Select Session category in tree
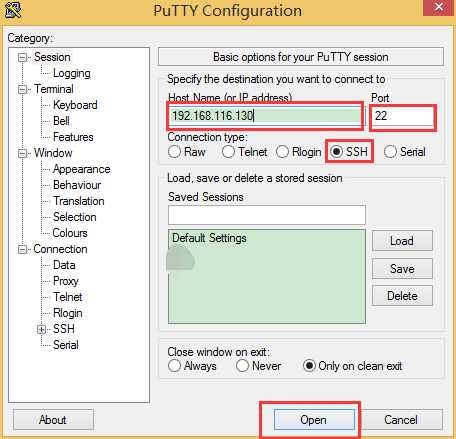Screen dimensions: 456x439 tap(52, 57)
